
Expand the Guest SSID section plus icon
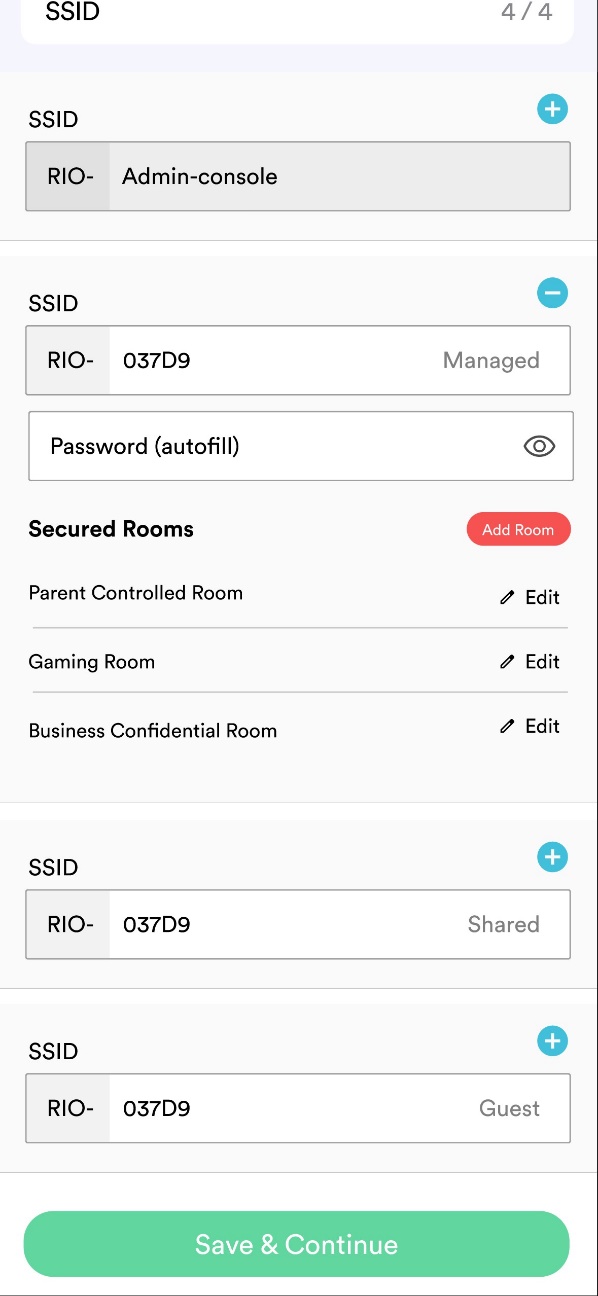(x=552, y=1041)
